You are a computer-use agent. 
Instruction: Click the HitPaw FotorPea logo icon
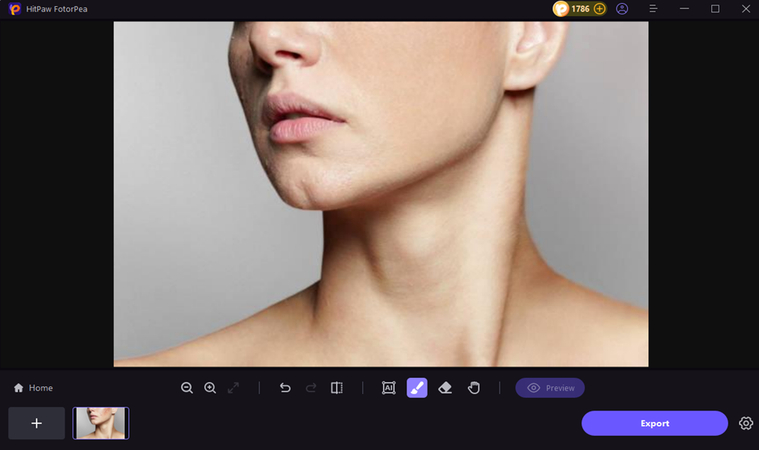coord(15,9)
